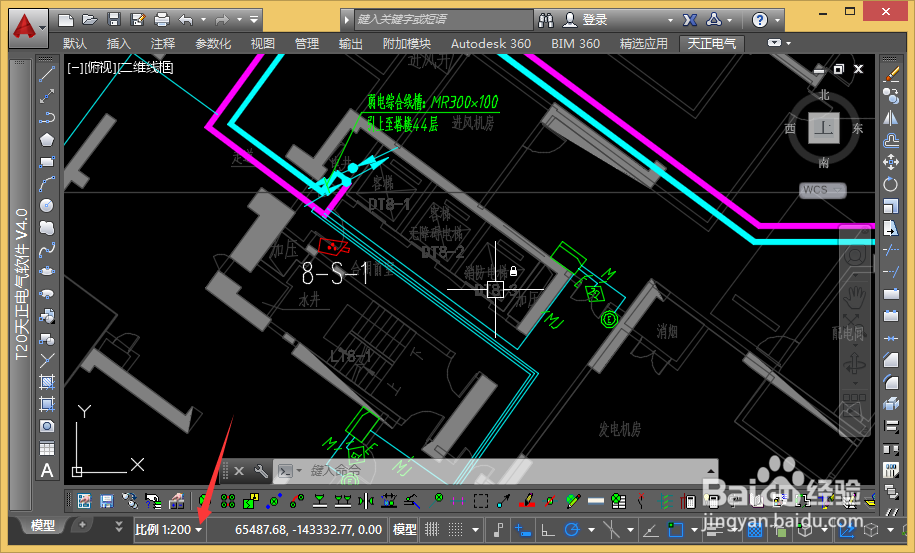Select the Move tool
The height and width of the screenshot is (553, 915).
click(x=891, y=162)
